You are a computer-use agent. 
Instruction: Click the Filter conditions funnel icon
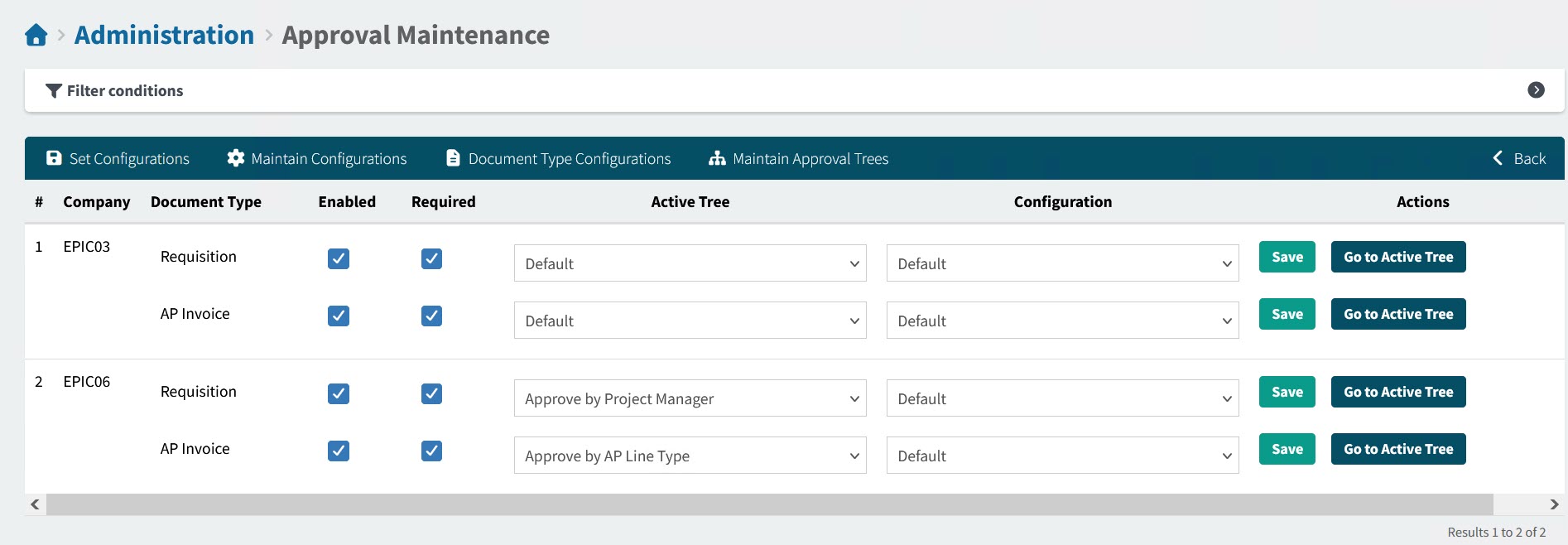(x=54, y=91)
